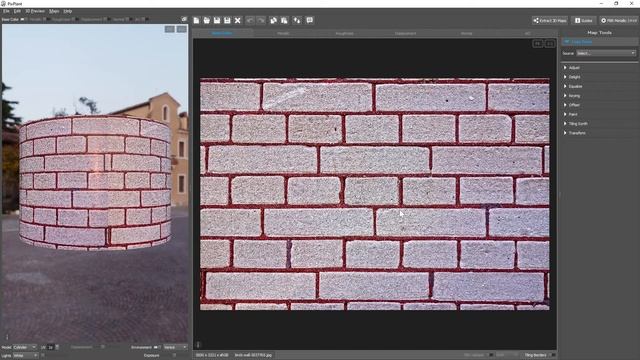
Task: Click the Save floppy disk icon
Action: pos(217,20)
